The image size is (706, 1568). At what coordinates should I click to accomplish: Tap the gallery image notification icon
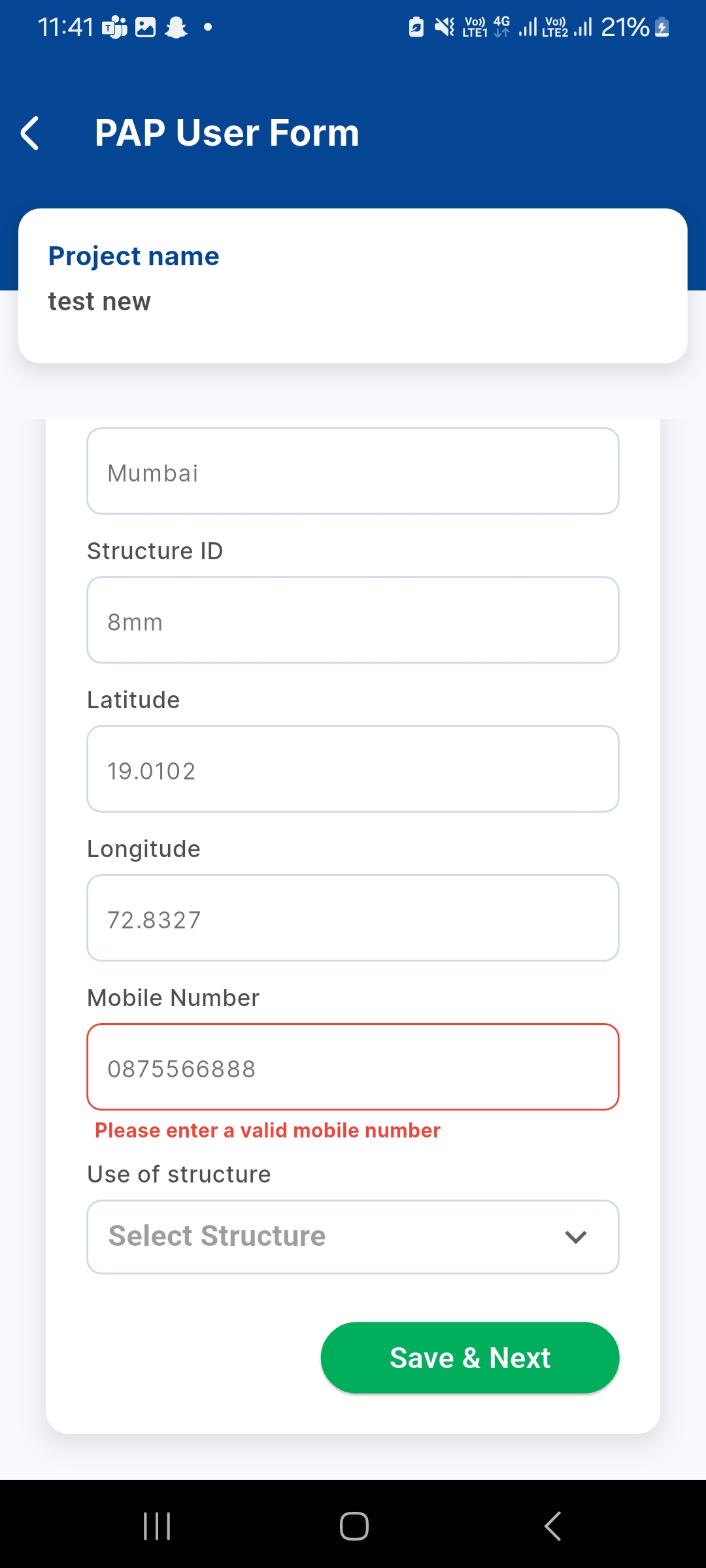[145, 27]
